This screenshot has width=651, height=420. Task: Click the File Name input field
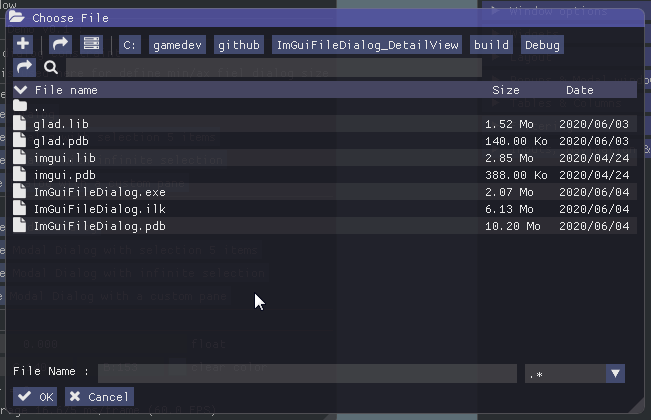coord(307,374)
